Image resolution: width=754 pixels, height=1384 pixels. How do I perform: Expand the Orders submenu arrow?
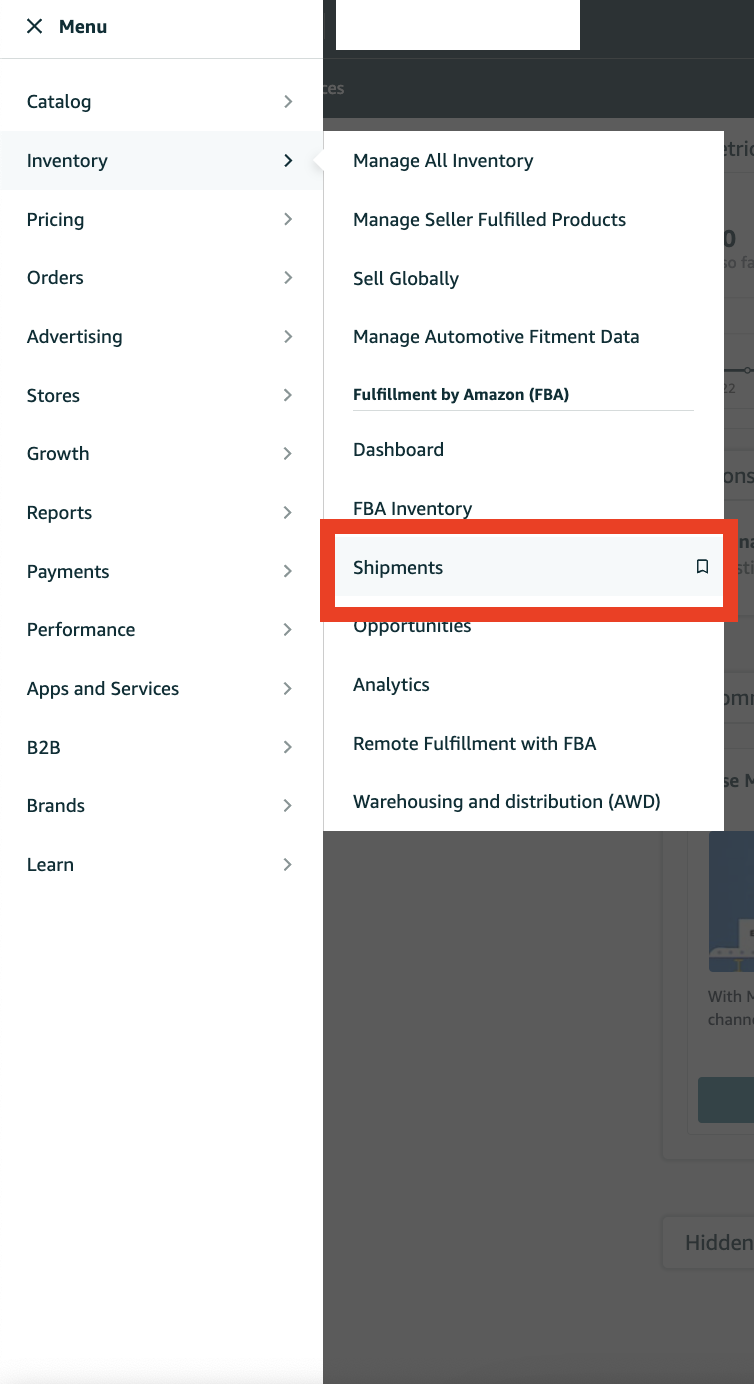tap(288, 278)
